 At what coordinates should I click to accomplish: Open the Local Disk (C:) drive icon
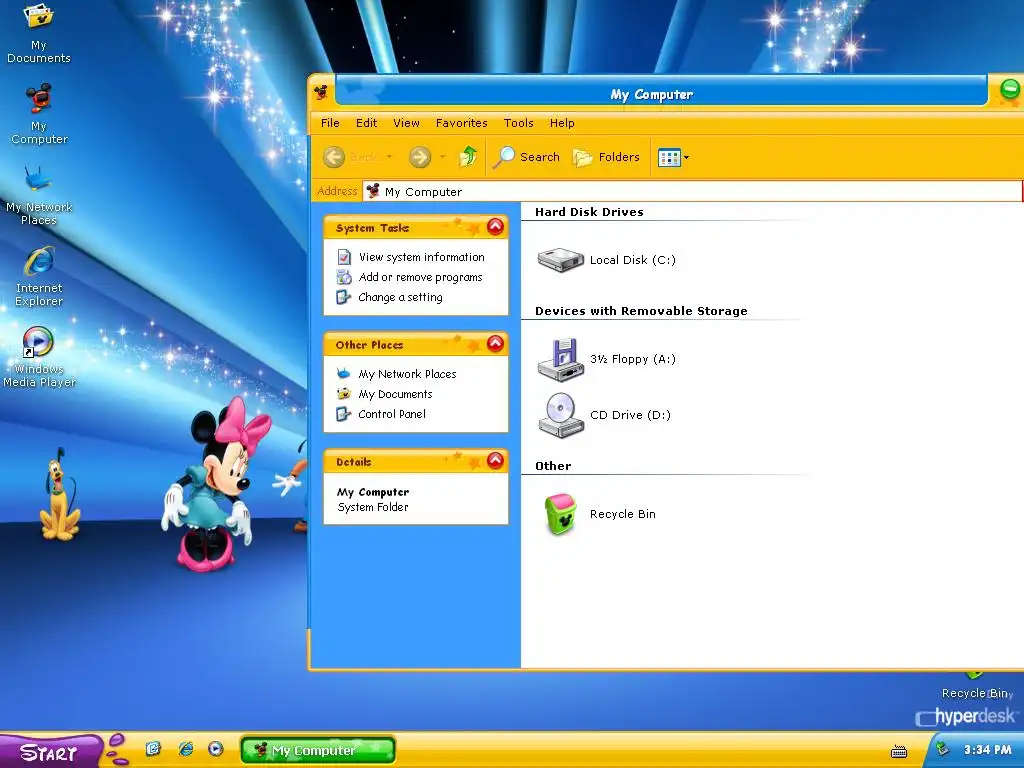[560, 259]
